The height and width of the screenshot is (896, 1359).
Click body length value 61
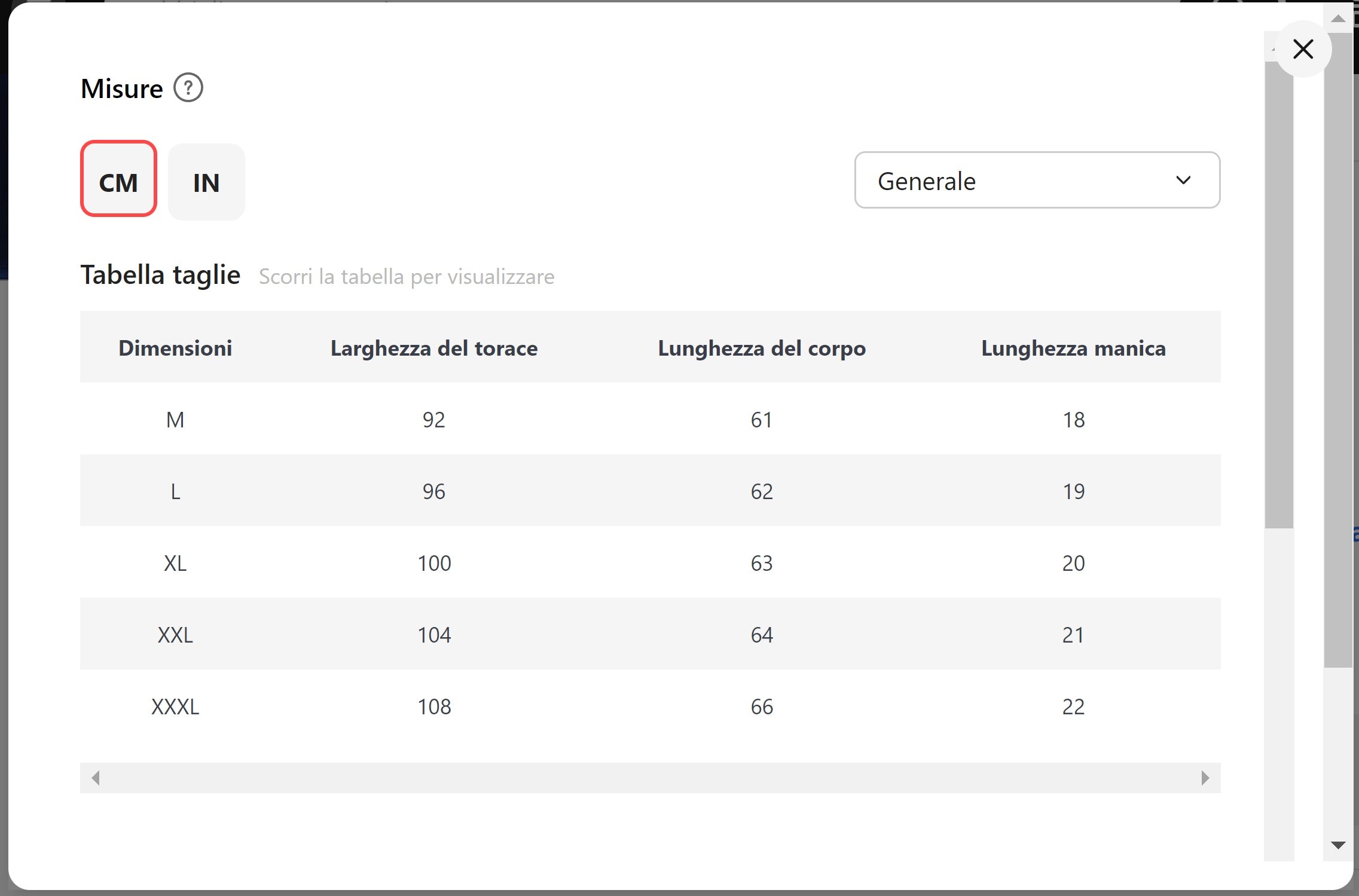762,420
